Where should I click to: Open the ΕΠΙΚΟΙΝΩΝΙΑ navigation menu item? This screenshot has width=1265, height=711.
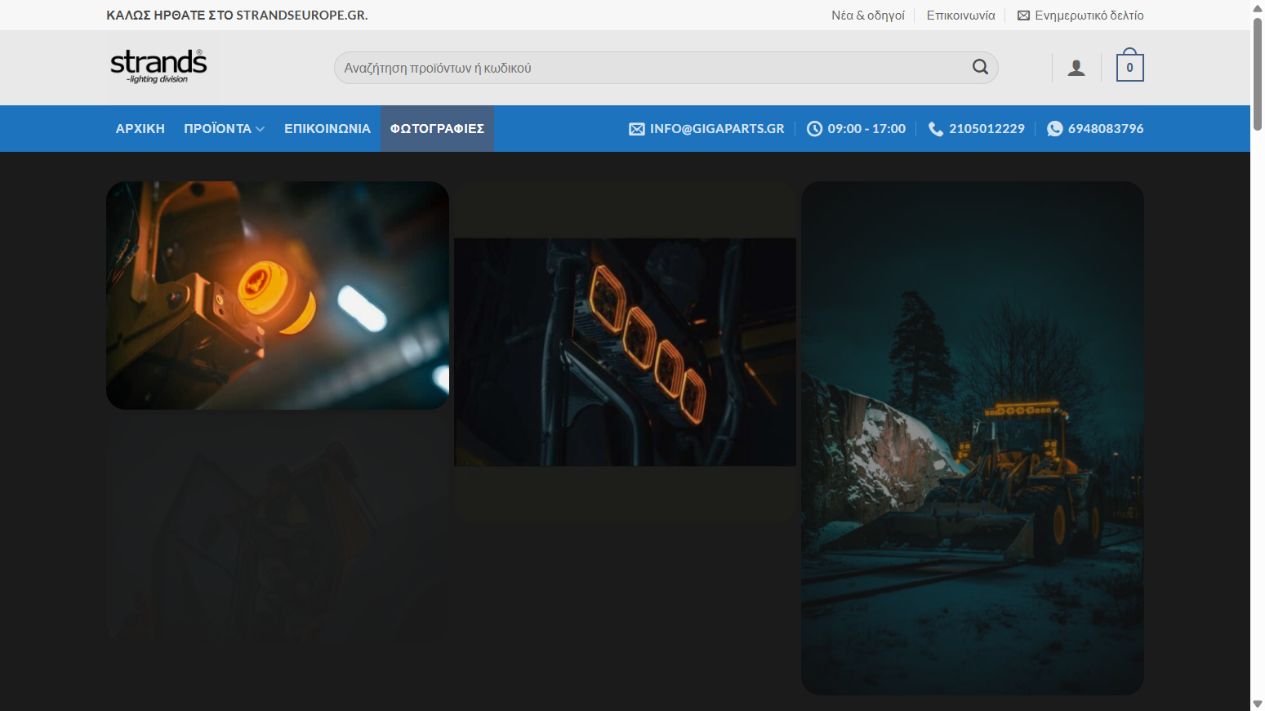327,129
